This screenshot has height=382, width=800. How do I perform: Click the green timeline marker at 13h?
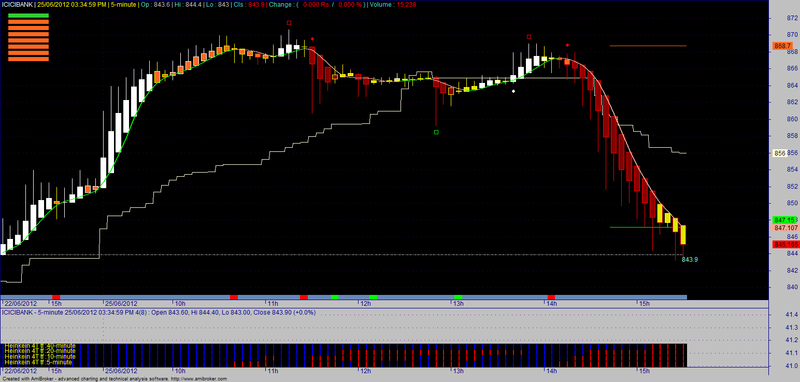(458, 297)
